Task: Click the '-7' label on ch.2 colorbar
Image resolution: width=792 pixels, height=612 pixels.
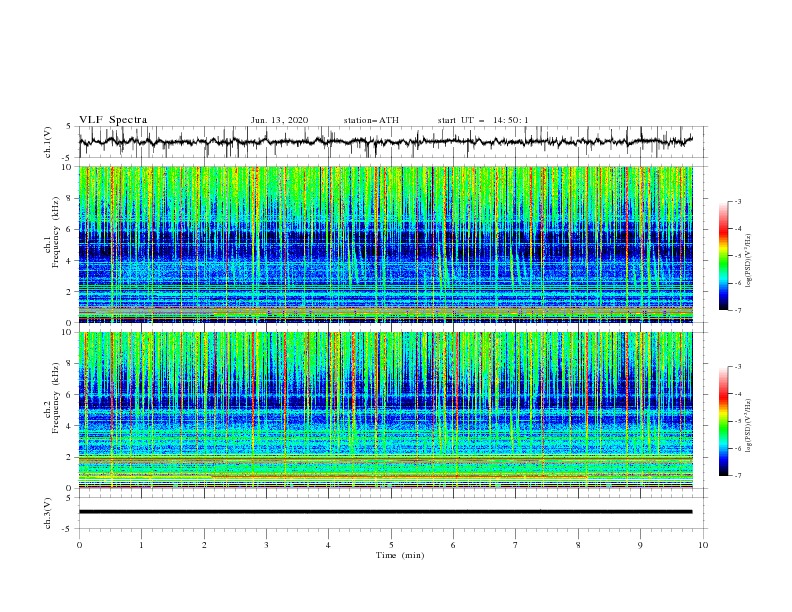Action: point(737,476)
